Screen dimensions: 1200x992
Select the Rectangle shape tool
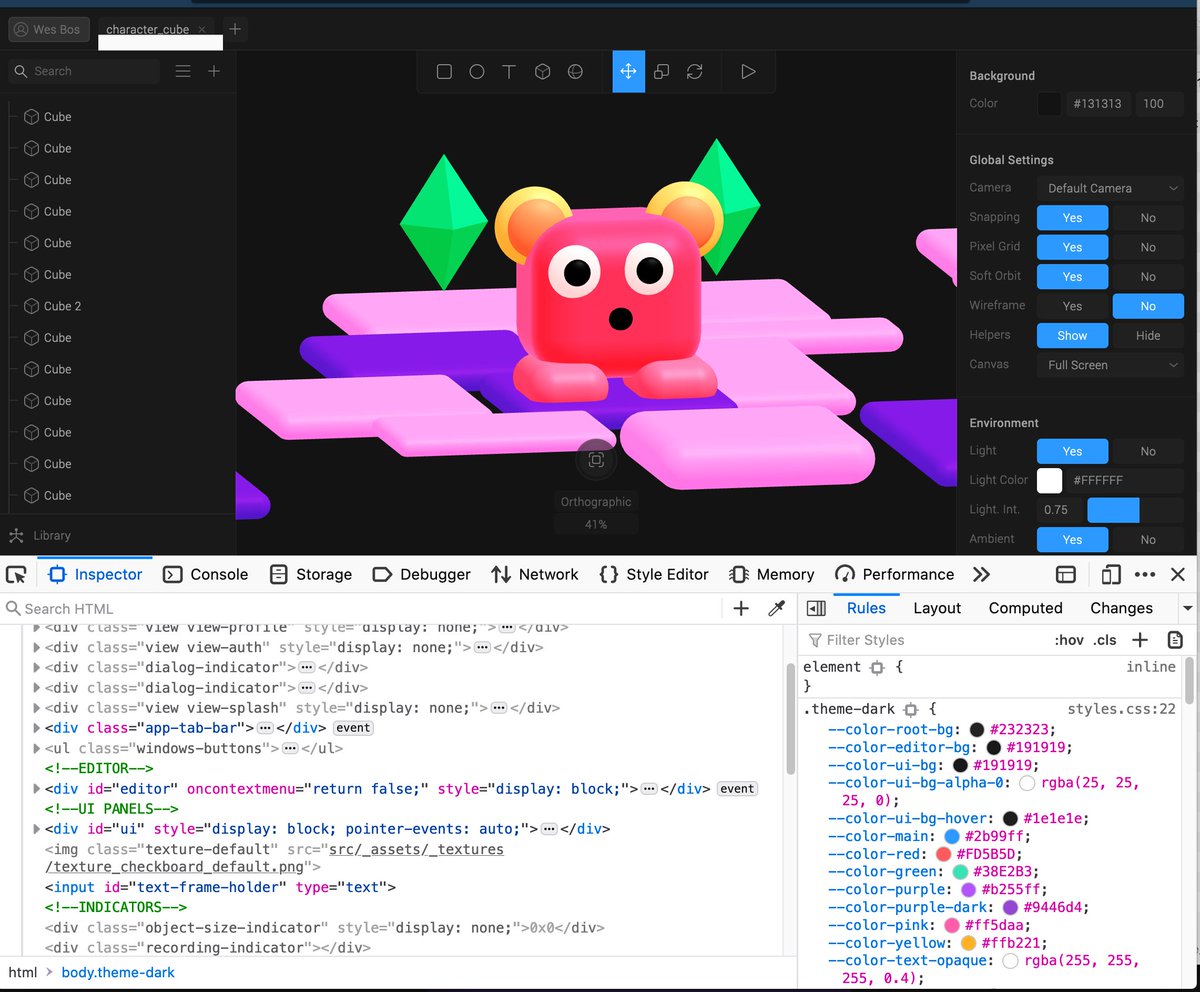444,71
